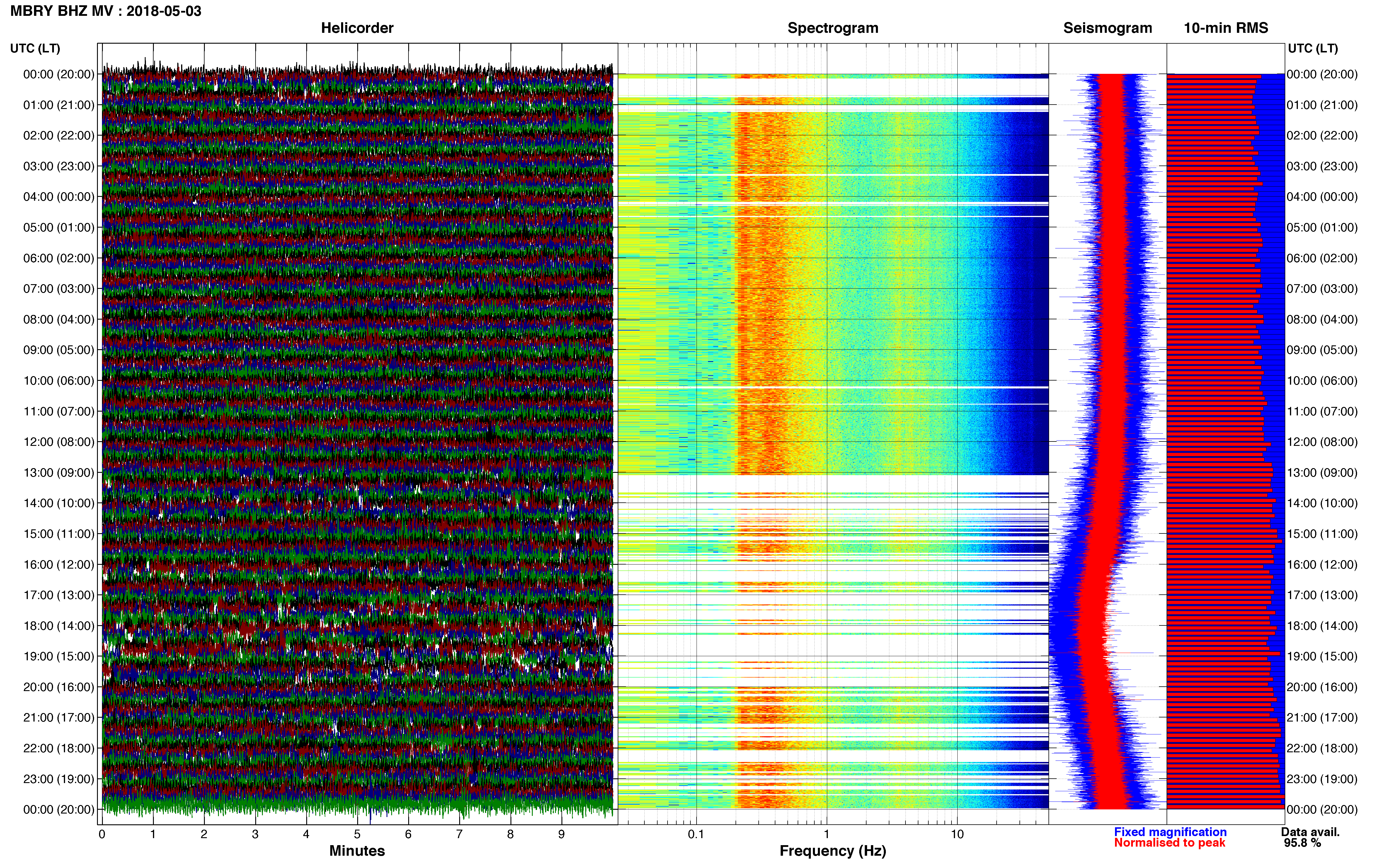The height and width of the screenshot is (868, 1389).
Task: Click Minutes axis tick label '0'
Action: tap(102, 834)
